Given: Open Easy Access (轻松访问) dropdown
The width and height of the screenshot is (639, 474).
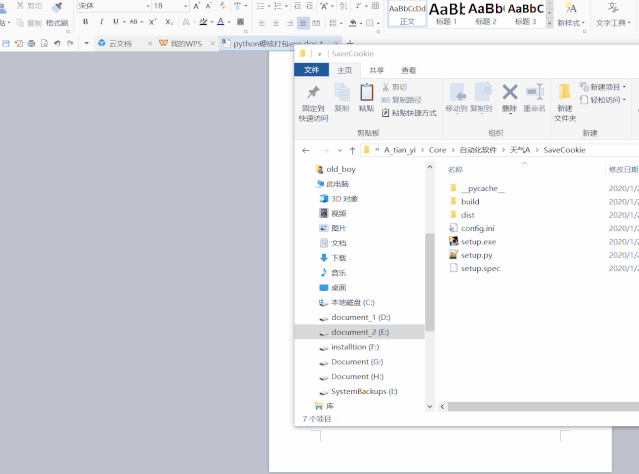Looking at the screenshot, I should coord(603,100).
